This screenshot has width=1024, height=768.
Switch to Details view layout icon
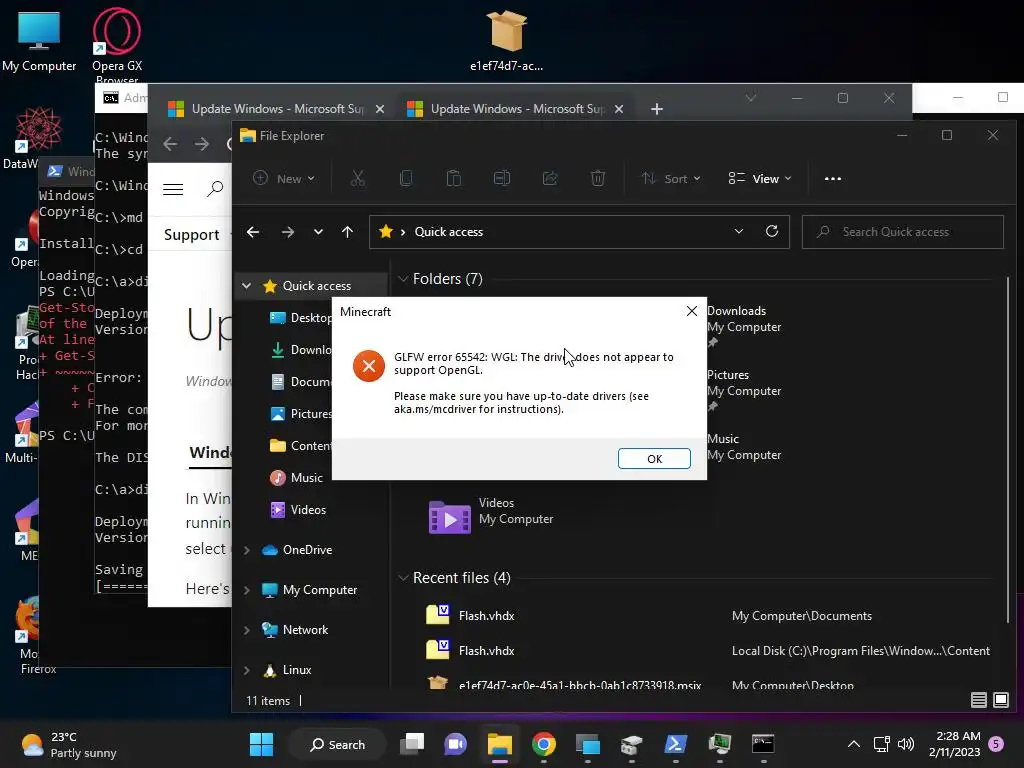pos(978,700)
